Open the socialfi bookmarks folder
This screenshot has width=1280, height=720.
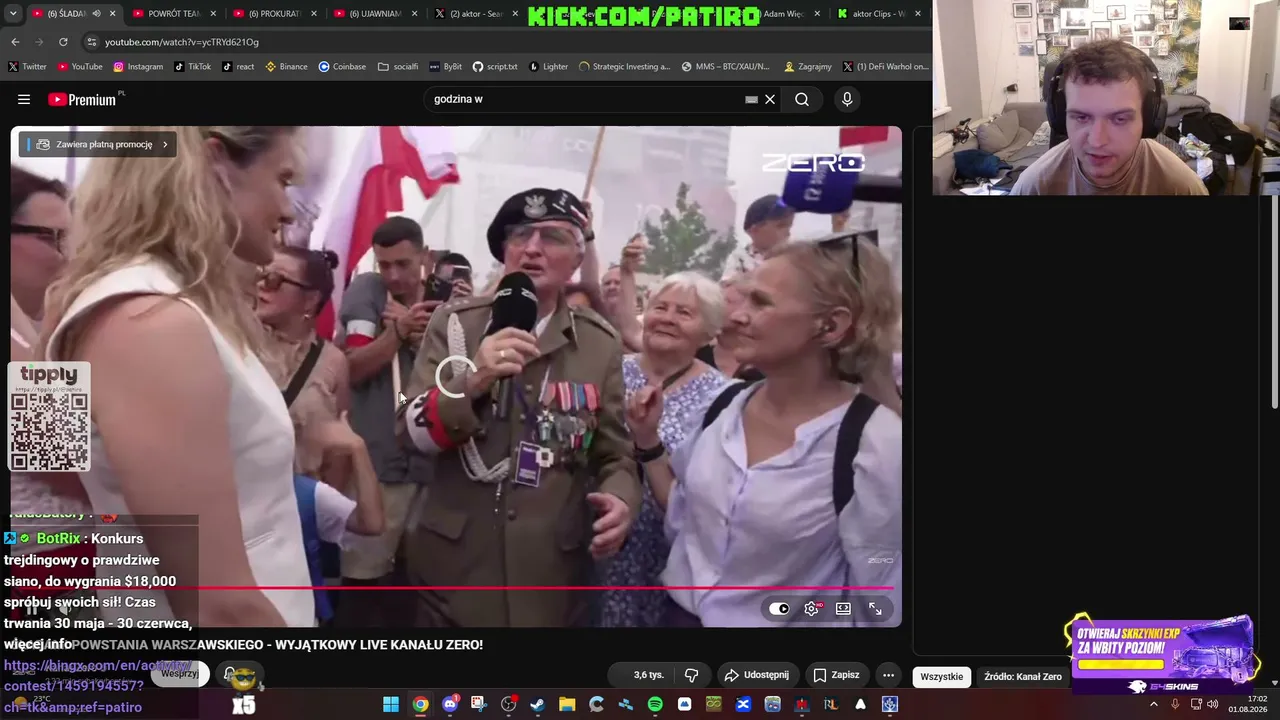[x=398, y=67]
